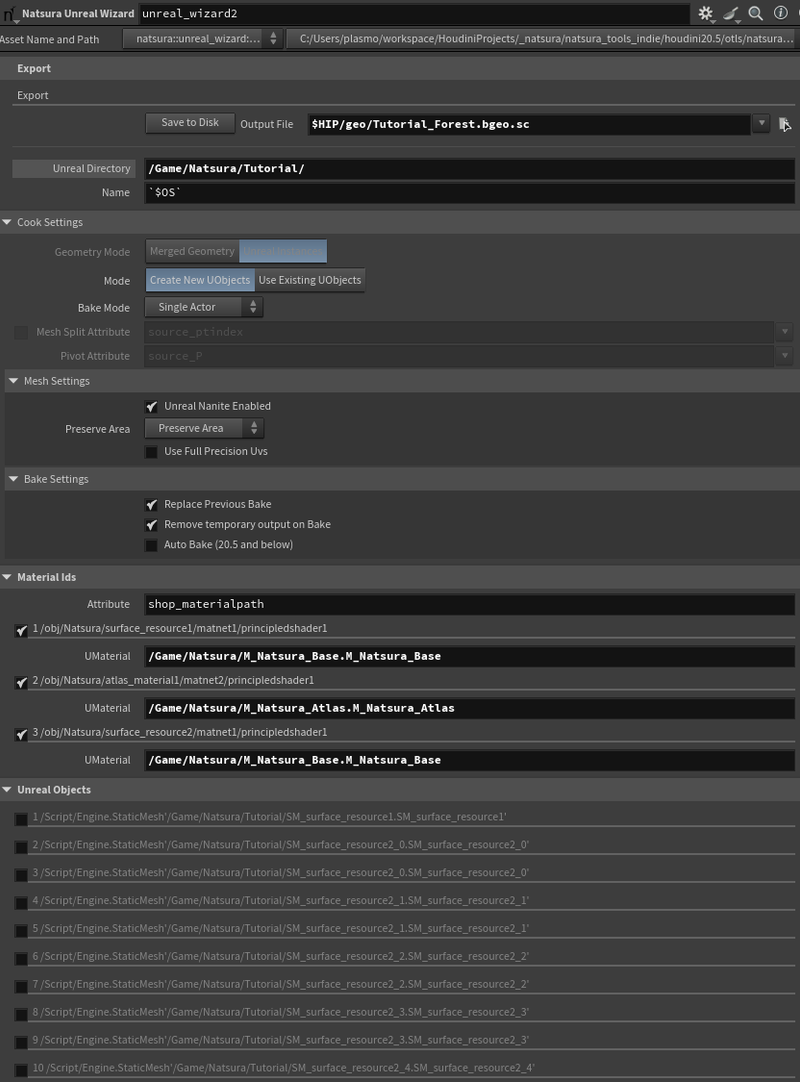Enable Use Full Precision Uvs
Screen dimensions: 800x1082
point(152,452)
